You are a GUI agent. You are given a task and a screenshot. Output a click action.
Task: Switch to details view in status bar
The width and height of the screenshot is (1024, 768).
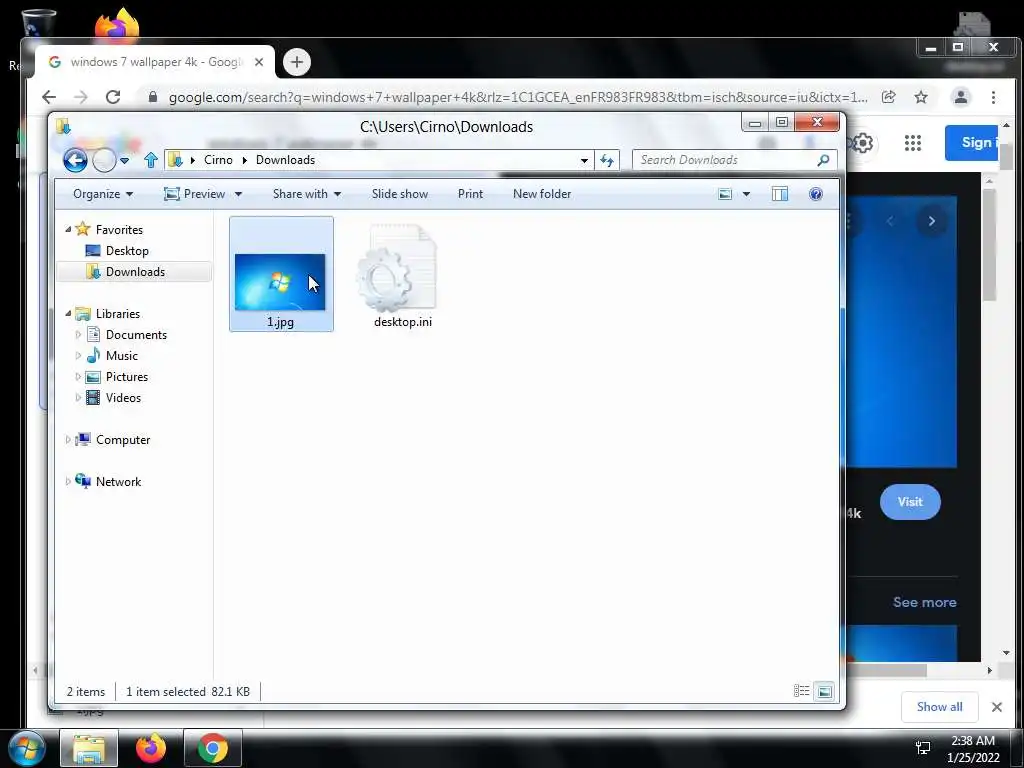click(801, 691)
